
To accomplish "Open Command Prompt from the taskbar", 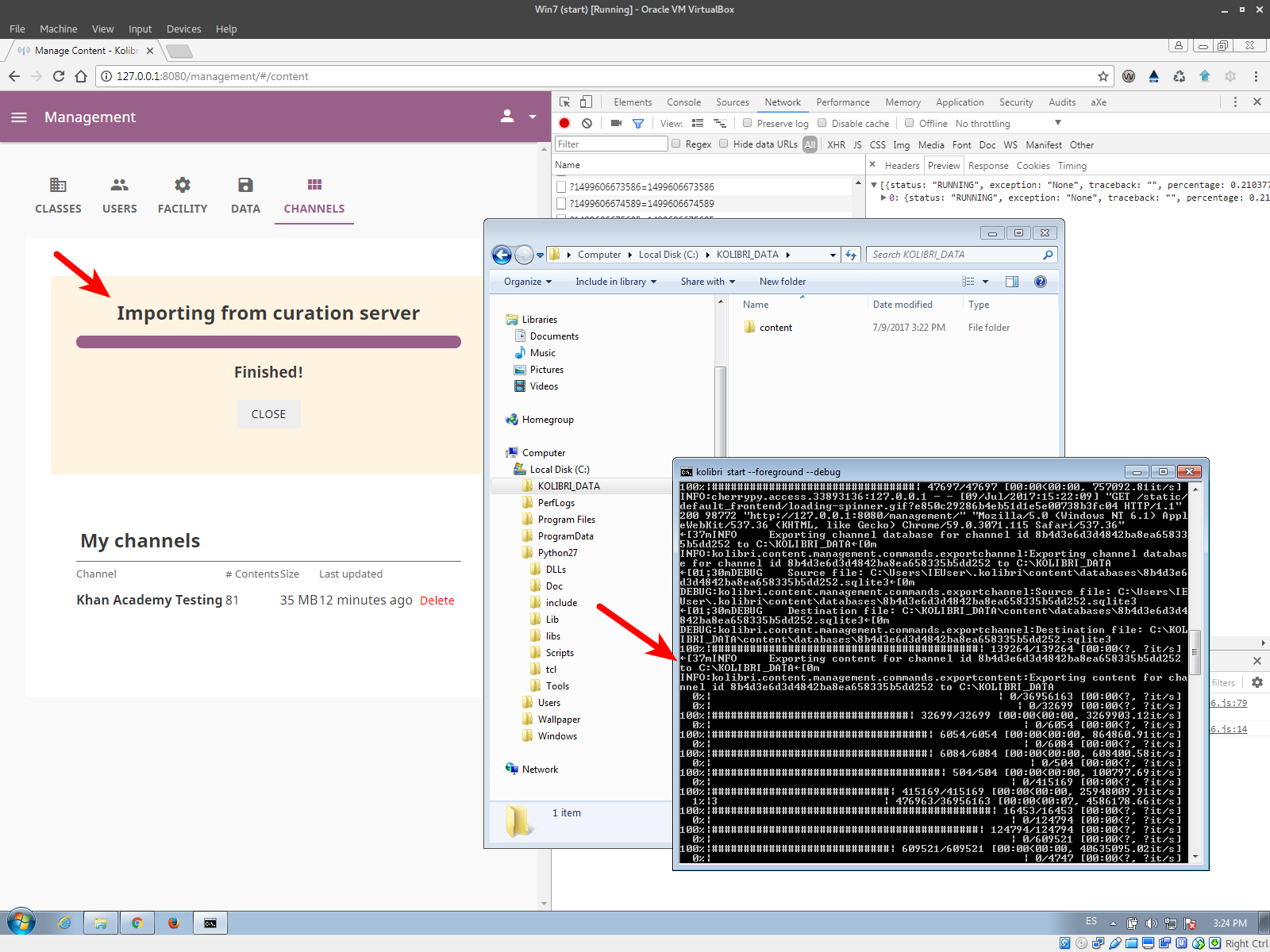I will [x=210, y=923].
